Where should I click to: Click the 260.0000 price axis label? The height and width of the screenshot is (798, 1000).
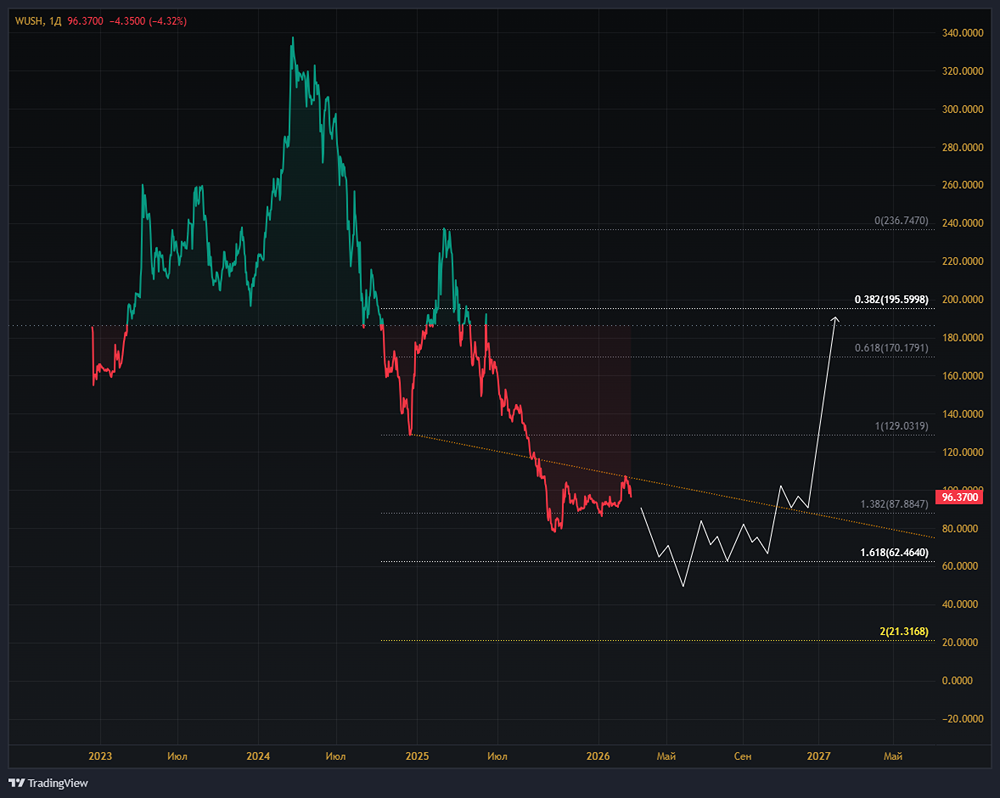962,185
